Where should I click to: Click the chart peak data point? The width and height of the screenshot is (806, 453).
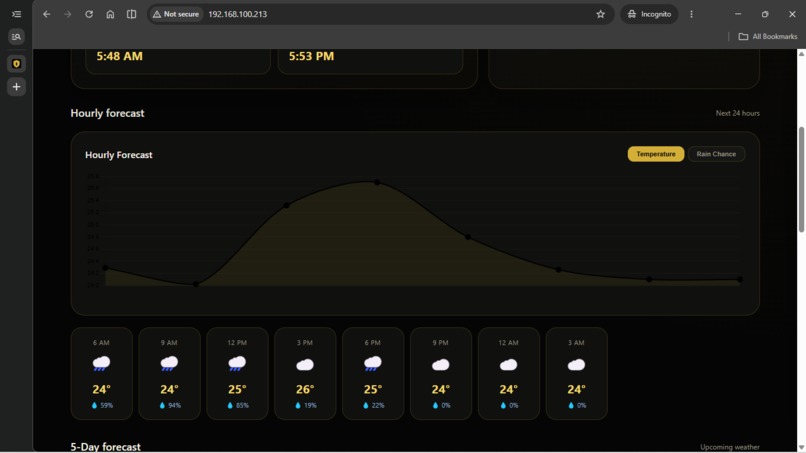click(377, 182)
